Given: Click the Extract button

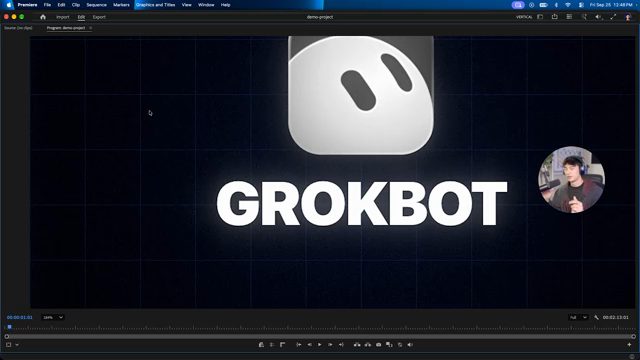Looking at the screenshot, I should pos(368,345).
